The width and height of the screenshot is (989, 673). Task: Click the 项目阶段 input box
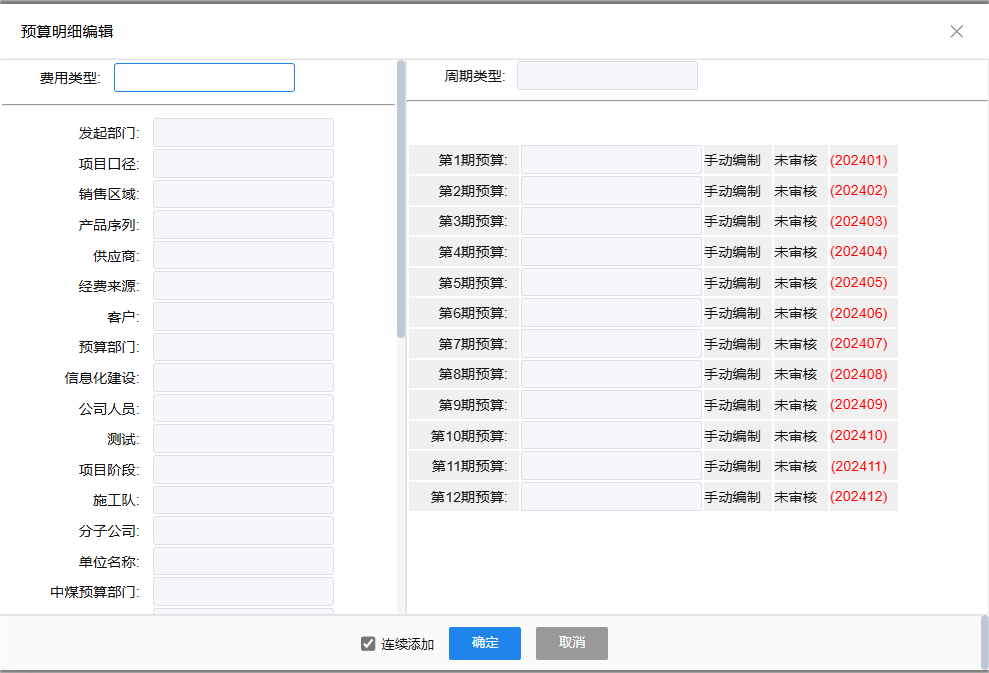(x=243, y=470)
